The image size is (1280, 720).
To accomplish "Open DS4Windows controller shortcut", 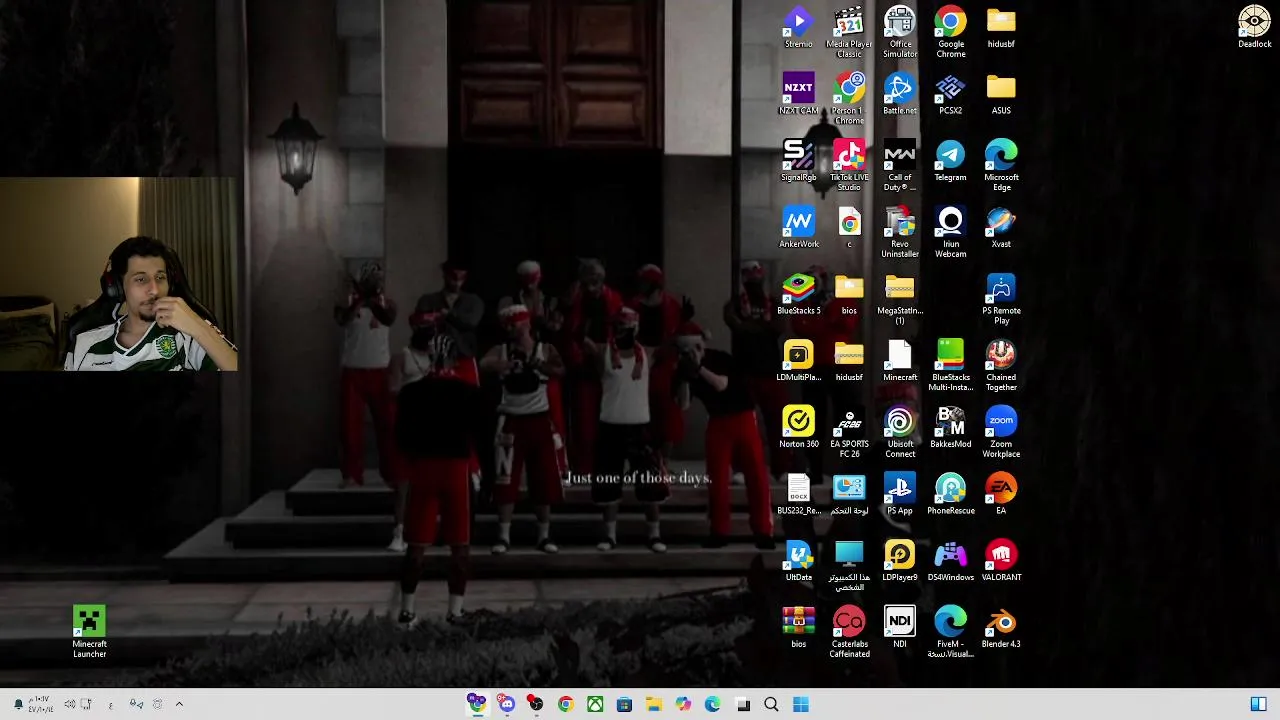I will click(x=950, y=561).
